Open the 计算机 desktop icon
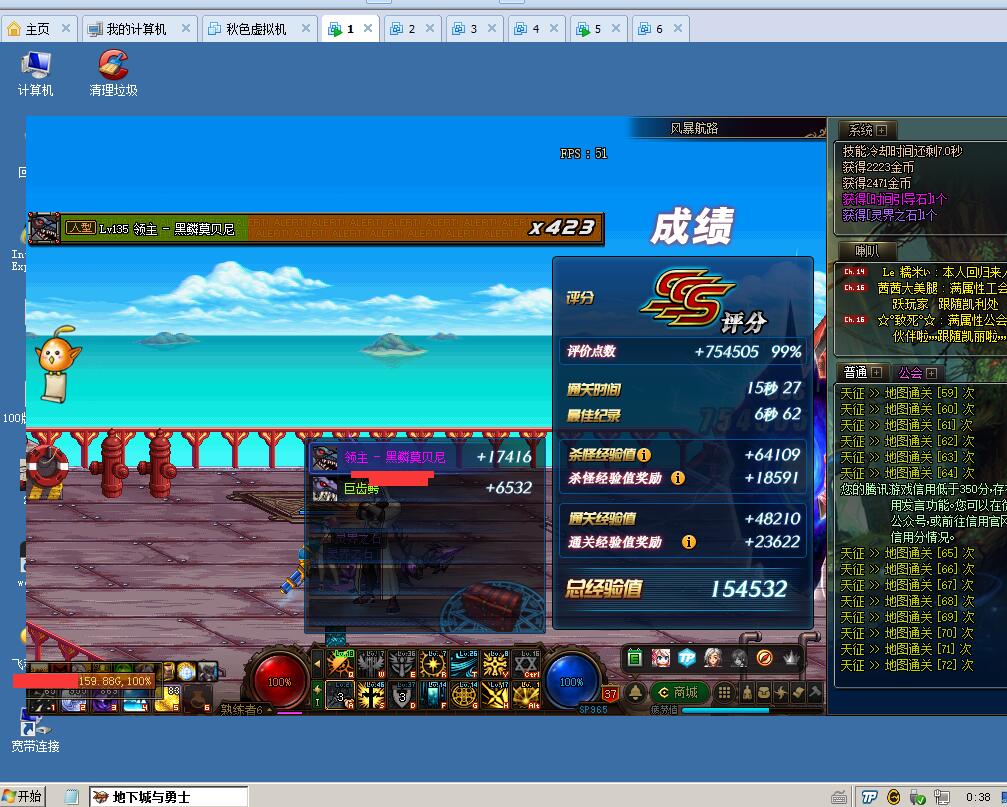The height and width of the screenshot is (807, 1007). [x=35, y=74]
